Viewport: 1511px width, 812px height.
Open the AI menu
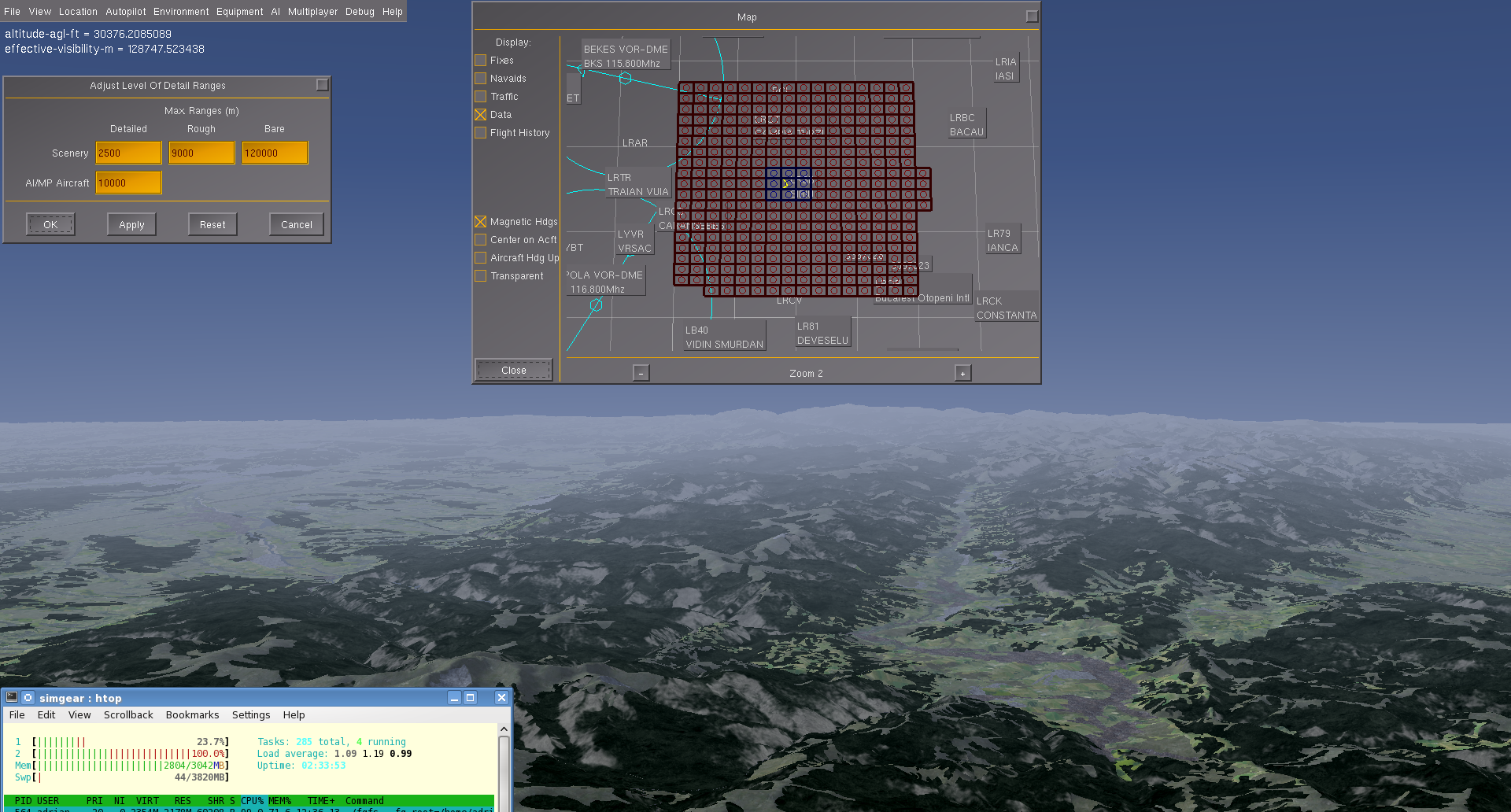275,12
